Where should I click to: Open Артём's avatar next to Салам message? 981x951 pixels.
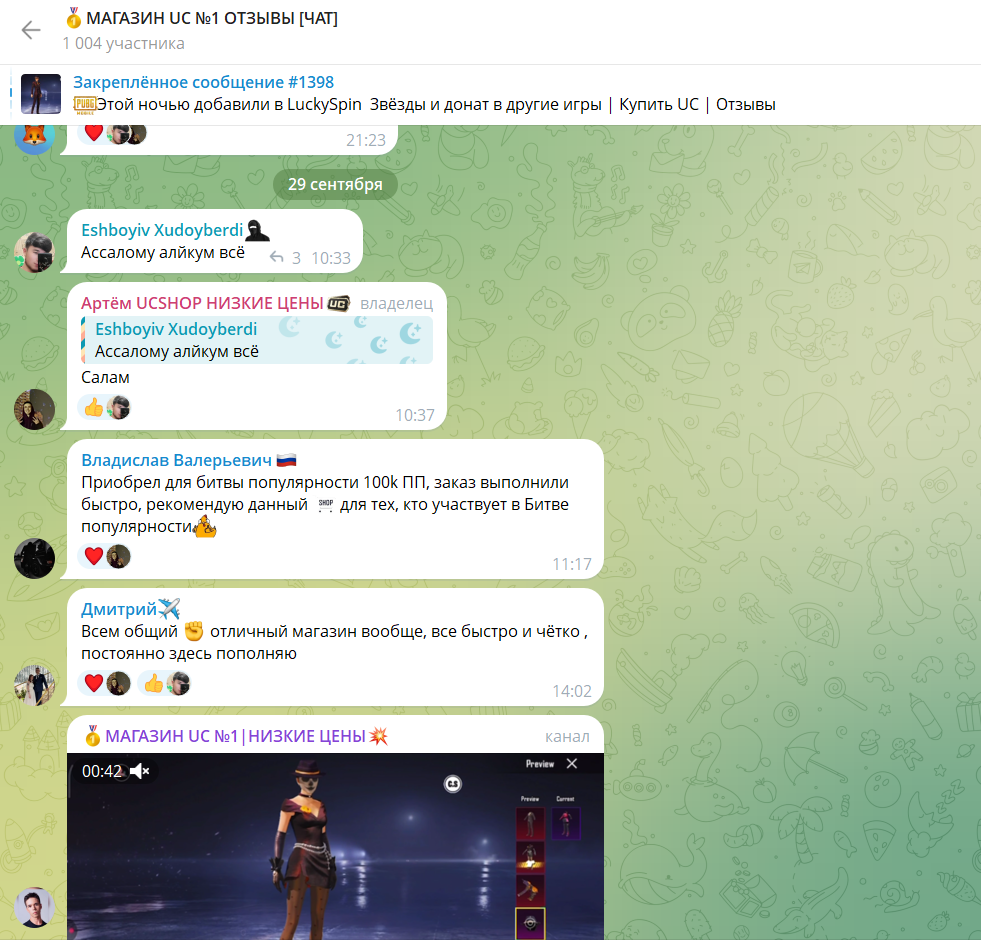[34, 409]
